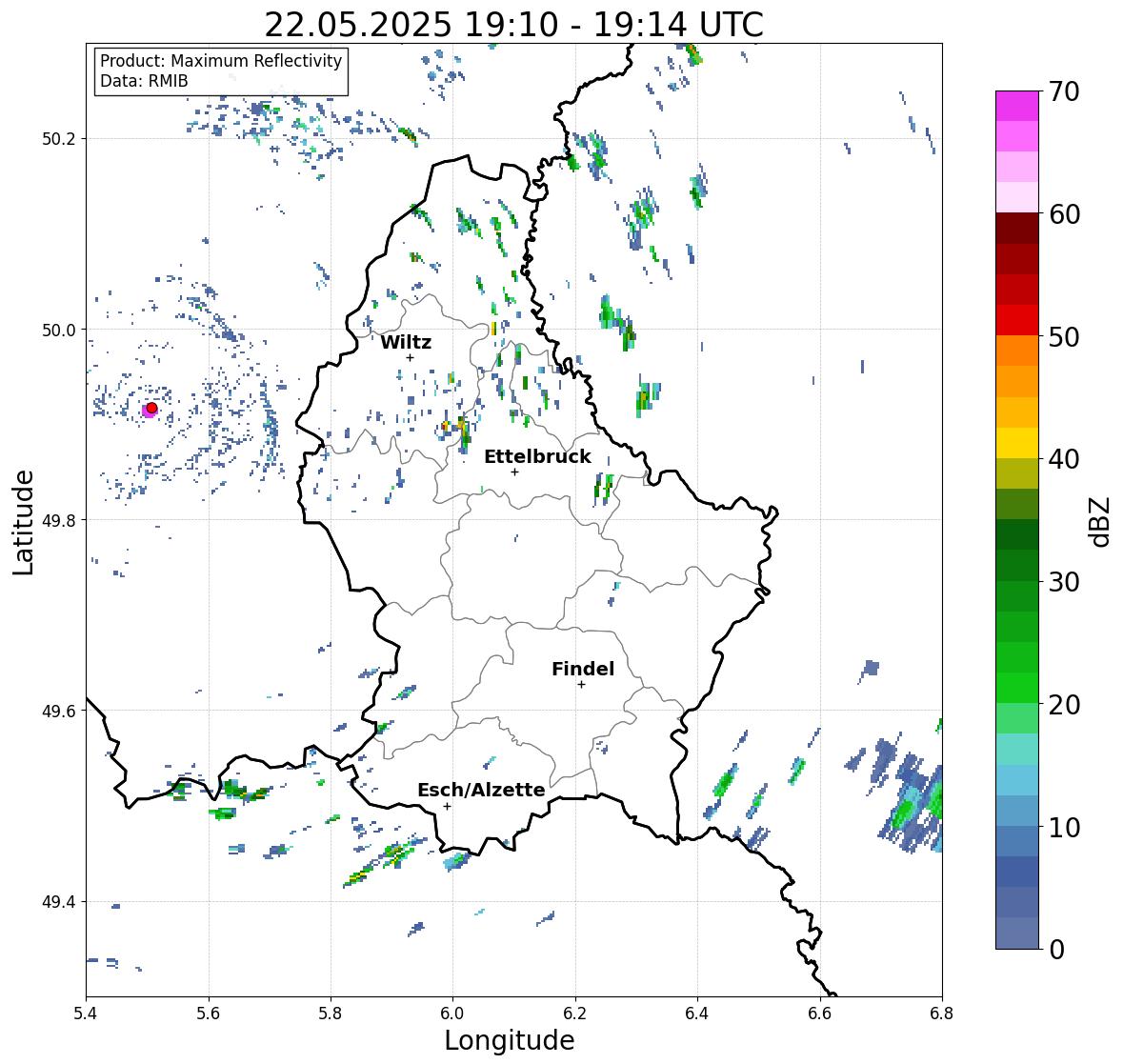Click the Ettelbruck station label

[x=537, y=456]
